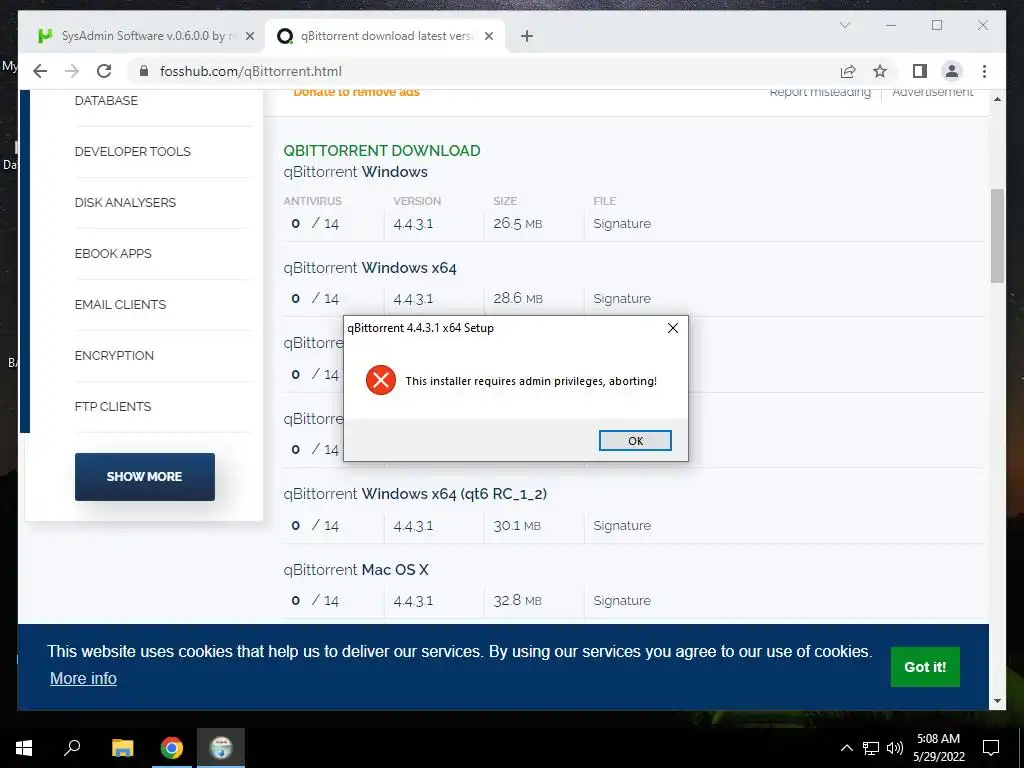Click OK in the qBittorrent Setup dialog
Image resolution: width=1024 pixels, height=768 pixels.
coord(635,441)
